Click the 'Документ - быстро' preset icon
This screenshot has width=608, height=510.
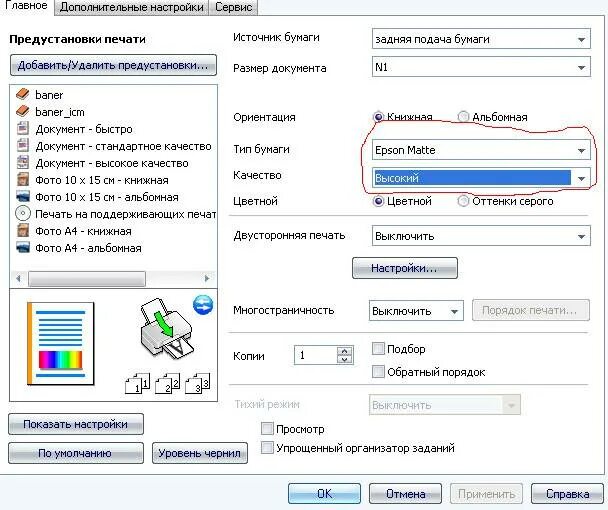[x=23, y=128]
